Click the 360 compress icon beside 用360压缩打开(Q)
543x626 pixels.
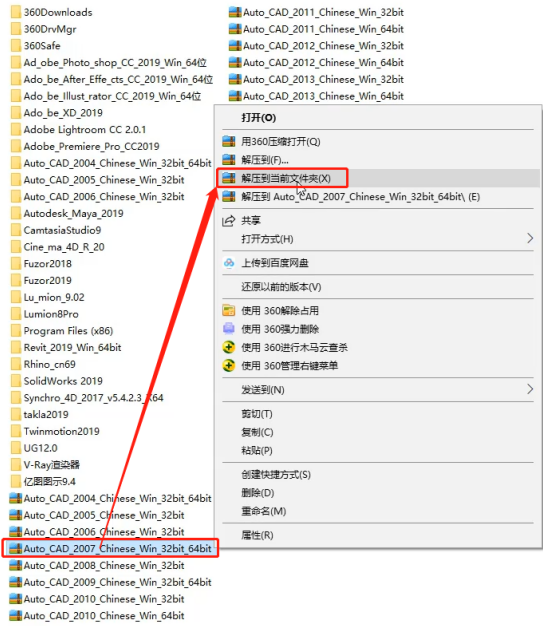click(229, 141)
